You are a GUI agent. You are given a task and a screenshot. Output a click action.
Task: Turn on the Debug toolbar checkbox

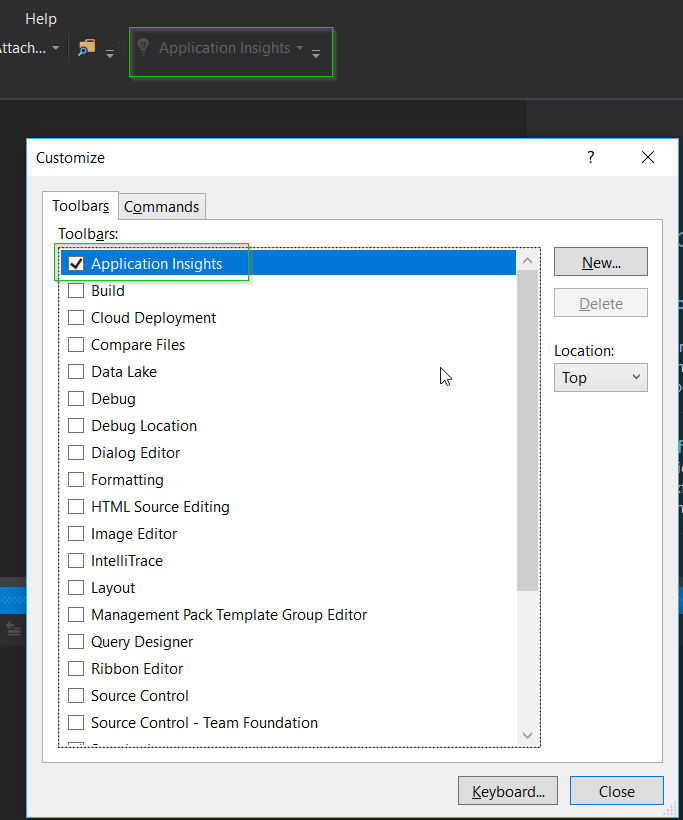(76, 398)
